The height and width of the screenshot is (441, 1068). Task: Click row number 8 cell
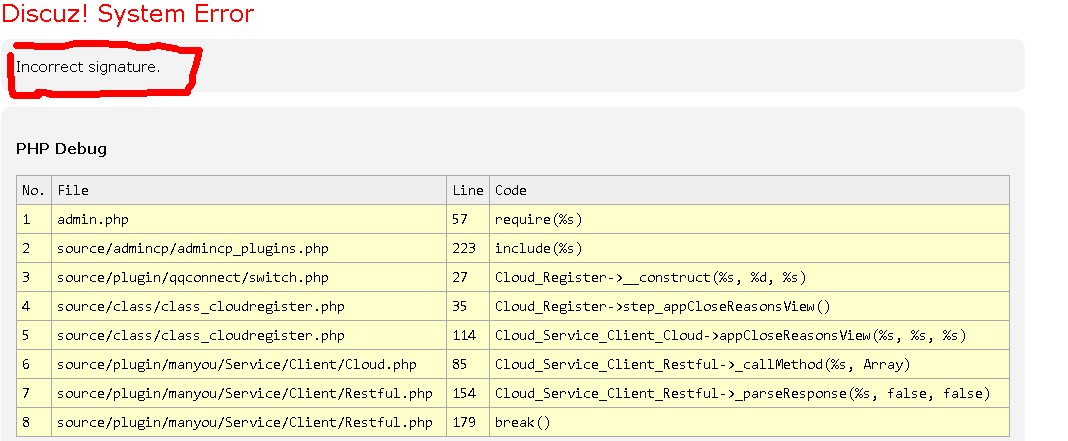tap(34, 422)
